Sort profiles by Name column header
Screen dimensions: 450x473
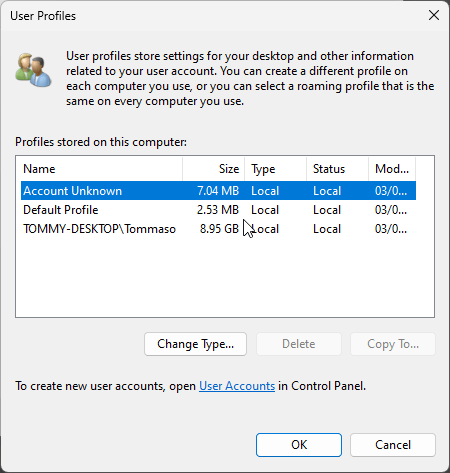pyautogui.click(x=99, y=169)
